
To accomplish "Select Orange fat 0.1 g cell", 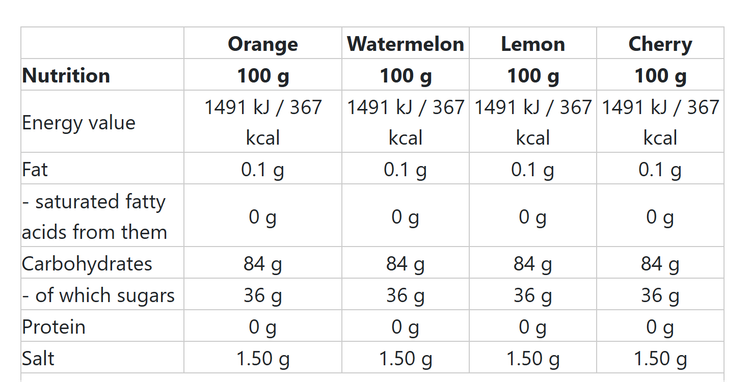I will (263, 170).
